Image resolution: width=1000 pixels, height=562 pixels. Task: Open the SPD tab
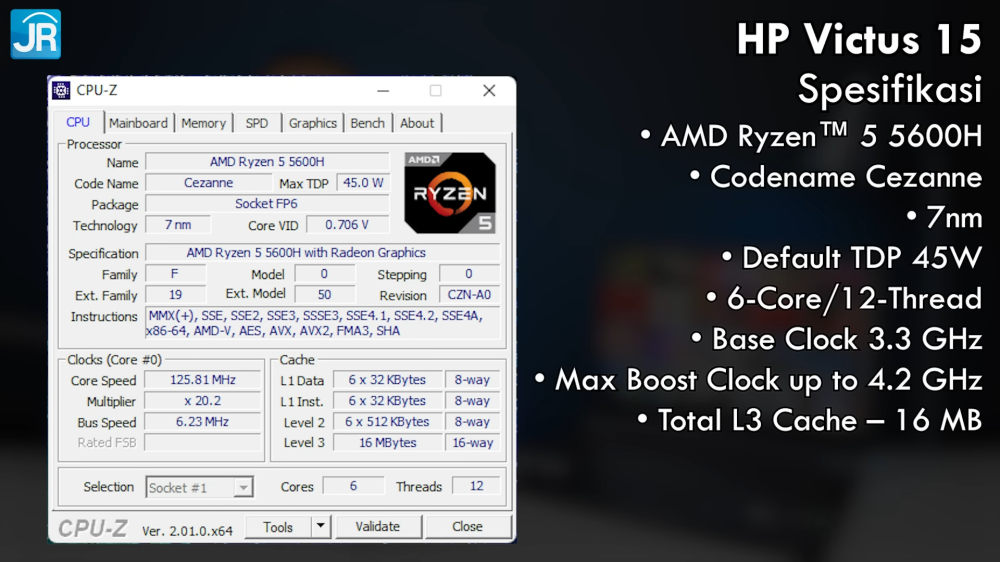(257, 123)
